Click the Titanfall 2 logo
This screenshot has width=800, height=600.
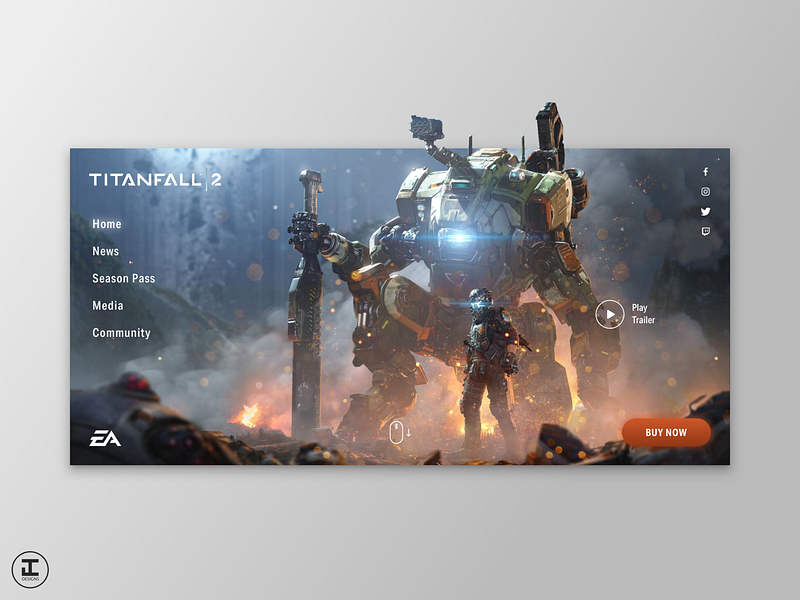(155, 180)
